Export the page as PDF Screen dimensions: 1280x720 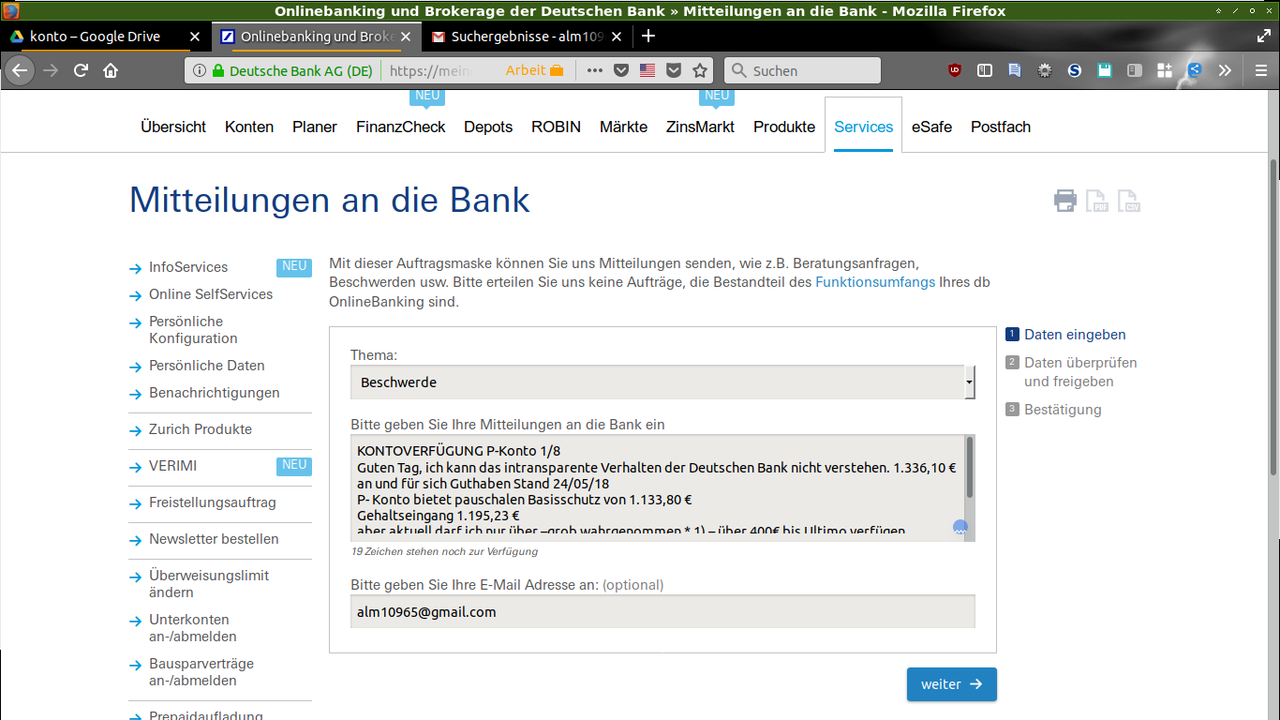coord(1097,201)
